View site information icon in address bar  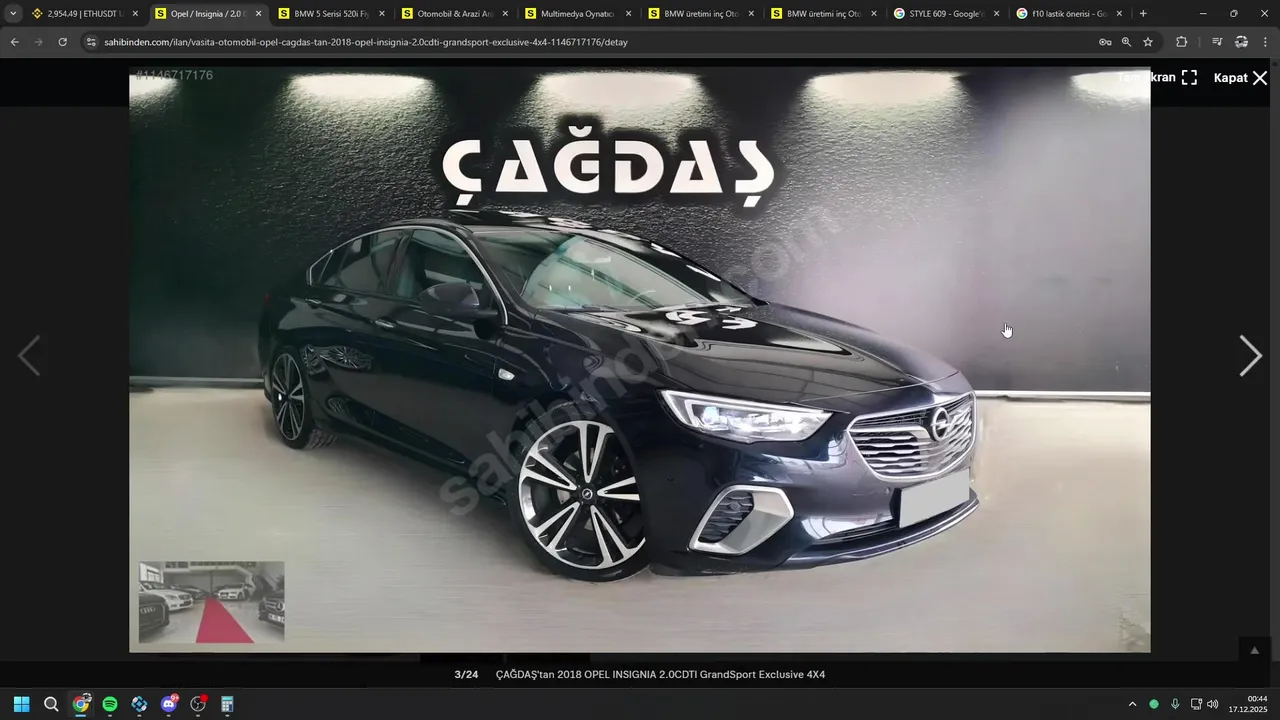point(91,42)
